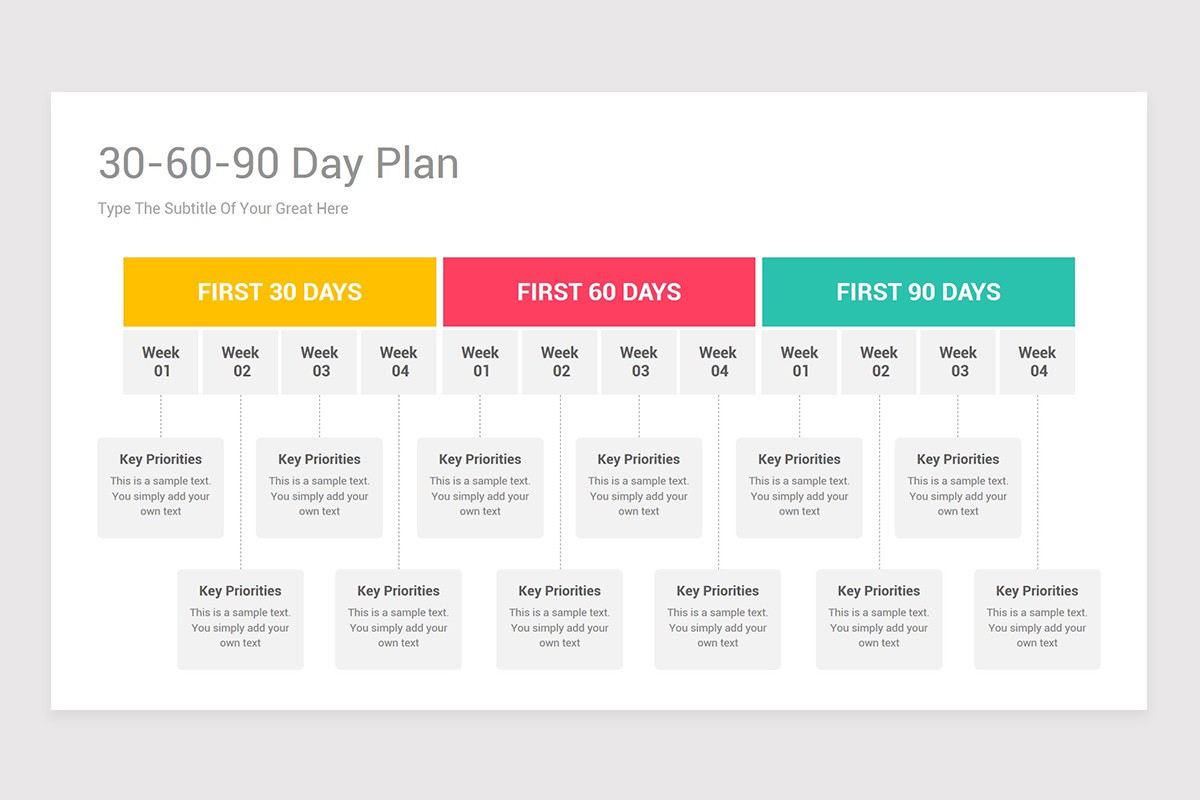The width and height of the screenshot is (1200, 800).
Task: Select Week 02 under First 90 Days
Action: coord(879,362)
